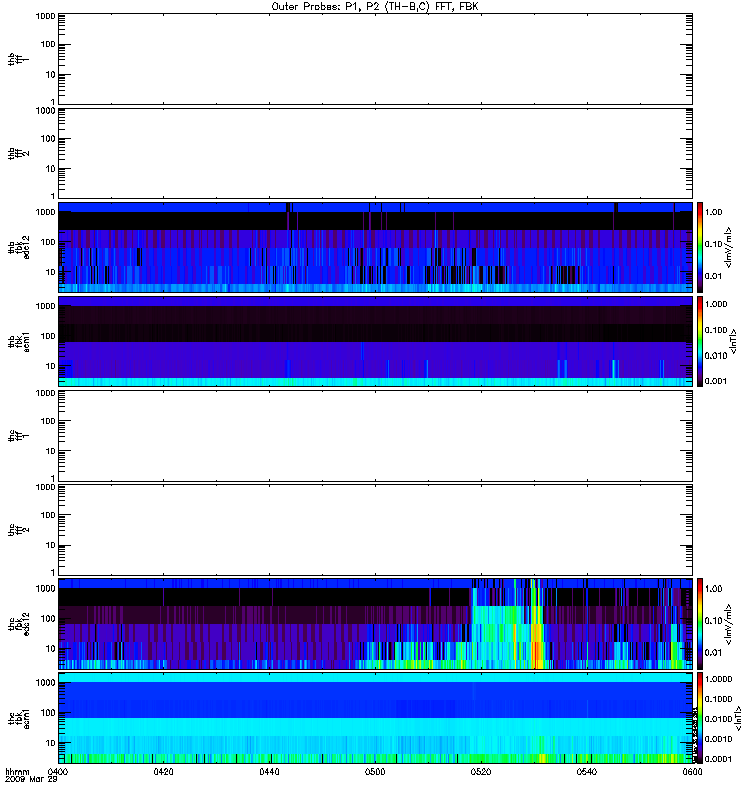Click the thb fbk edc12 color bar
Image resolution: width=750 pixels, height=800 pixels.
(x=700, y=247)
